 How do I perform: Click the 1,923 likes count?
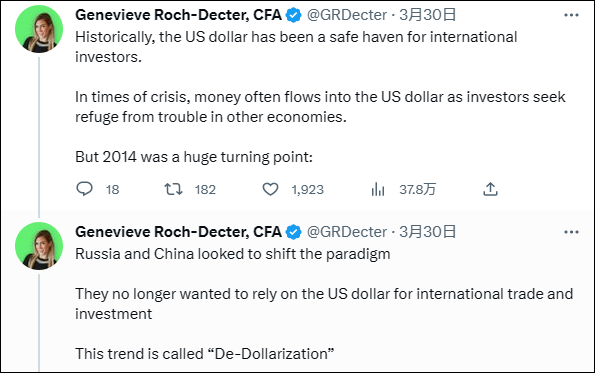coord(307,189)
